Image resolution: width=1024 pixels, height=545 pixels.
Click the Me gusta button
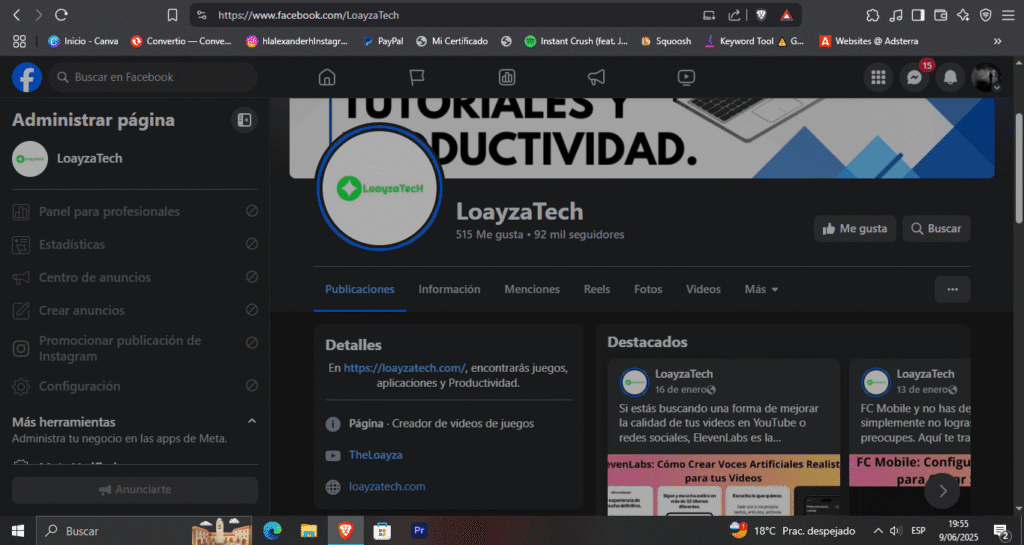(855, 228)
